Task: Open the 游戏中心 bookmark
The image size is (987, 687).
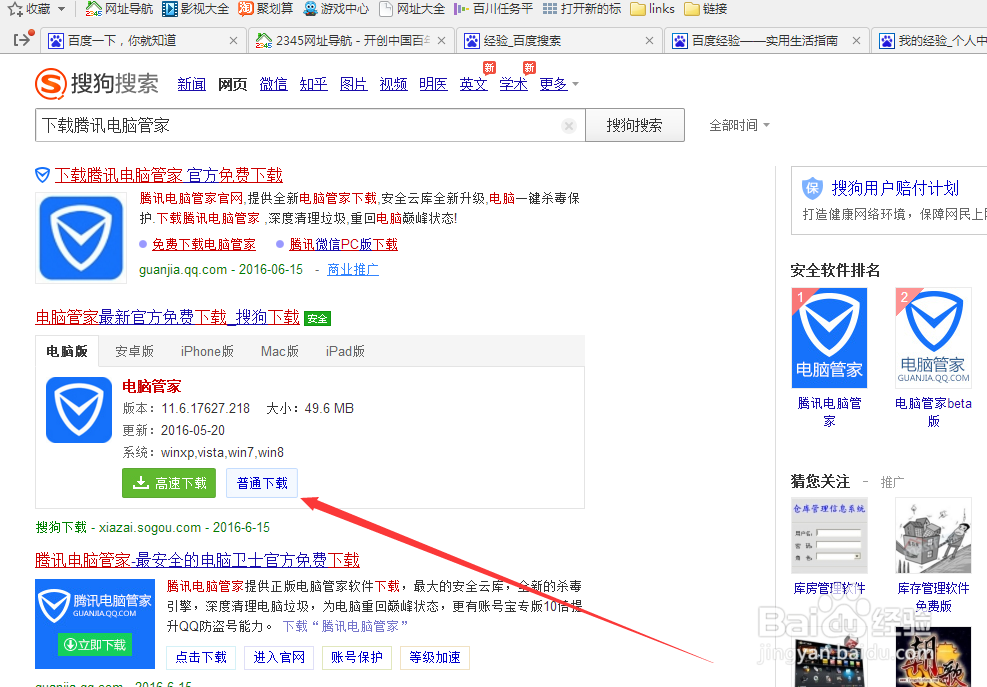Action: click(336, 9)
